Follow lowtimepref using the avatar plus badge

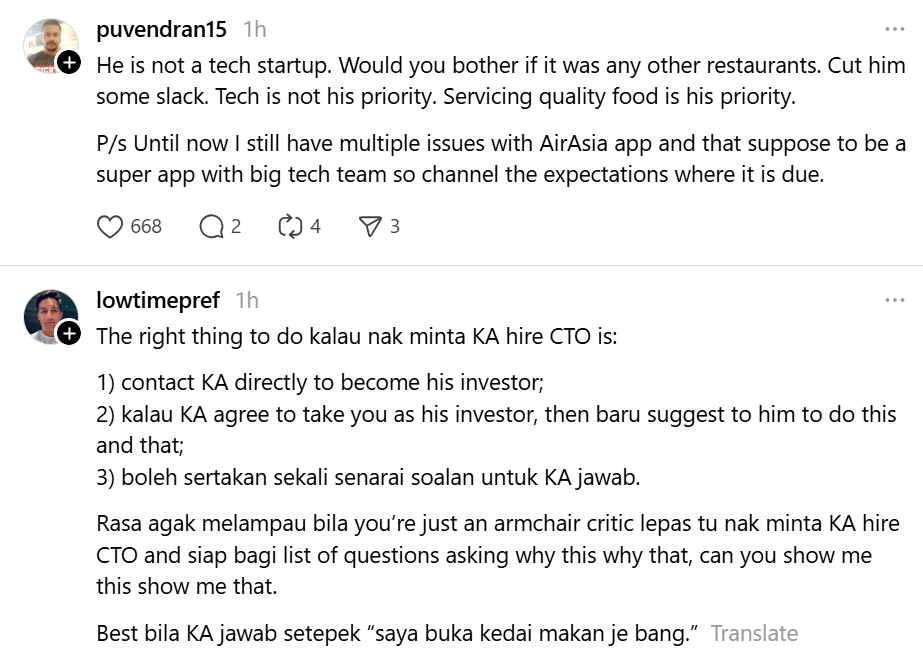coord(69,334)
